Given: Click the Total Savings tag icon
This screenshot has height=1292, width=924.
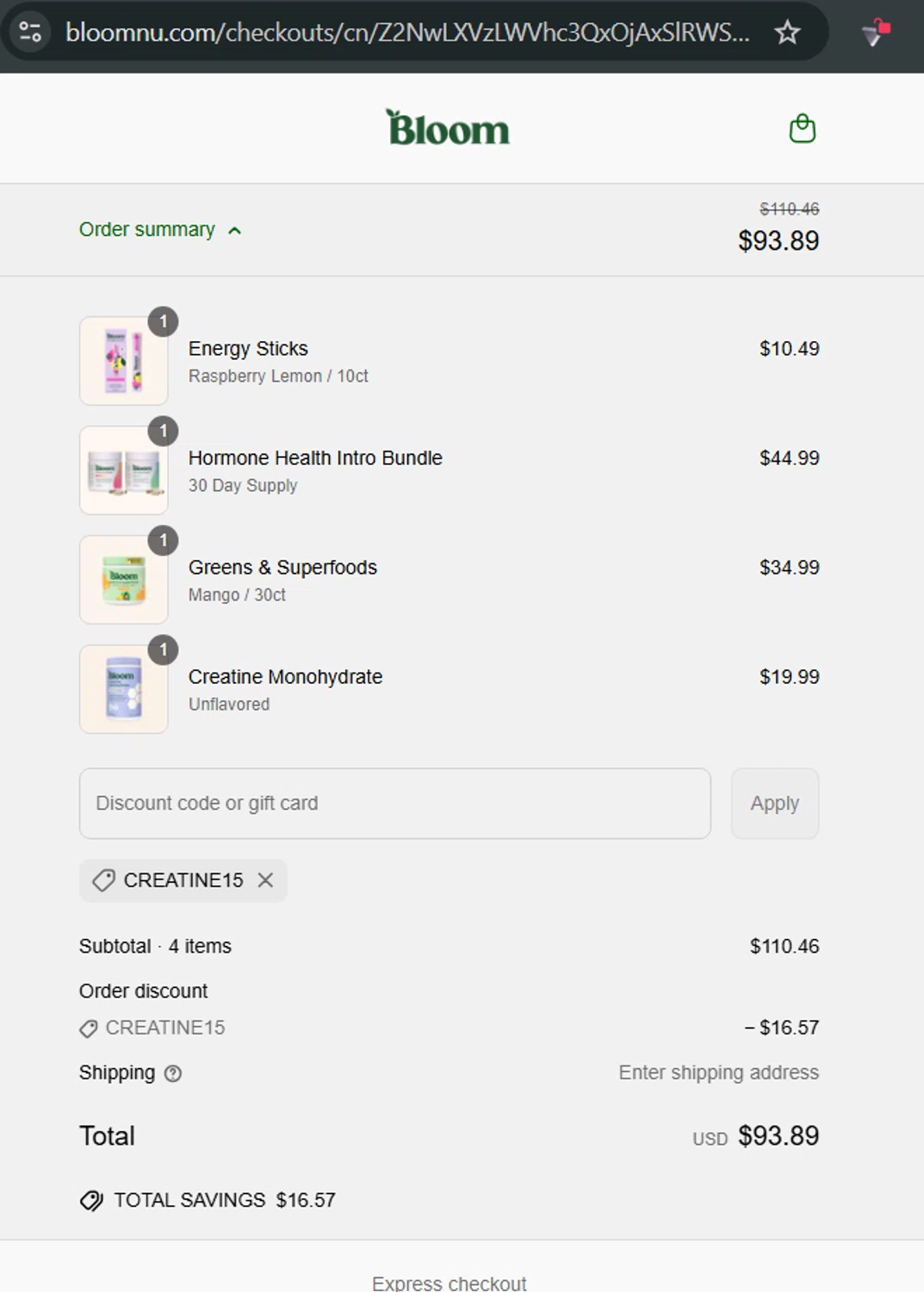Looking at the screenshot, I should [x=91, y=1200].
